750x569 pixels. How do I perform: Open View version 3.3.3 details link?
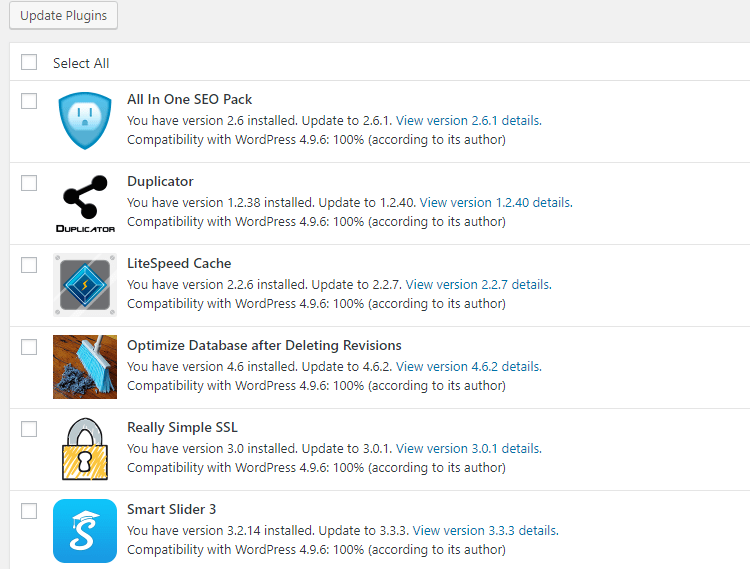484,530
